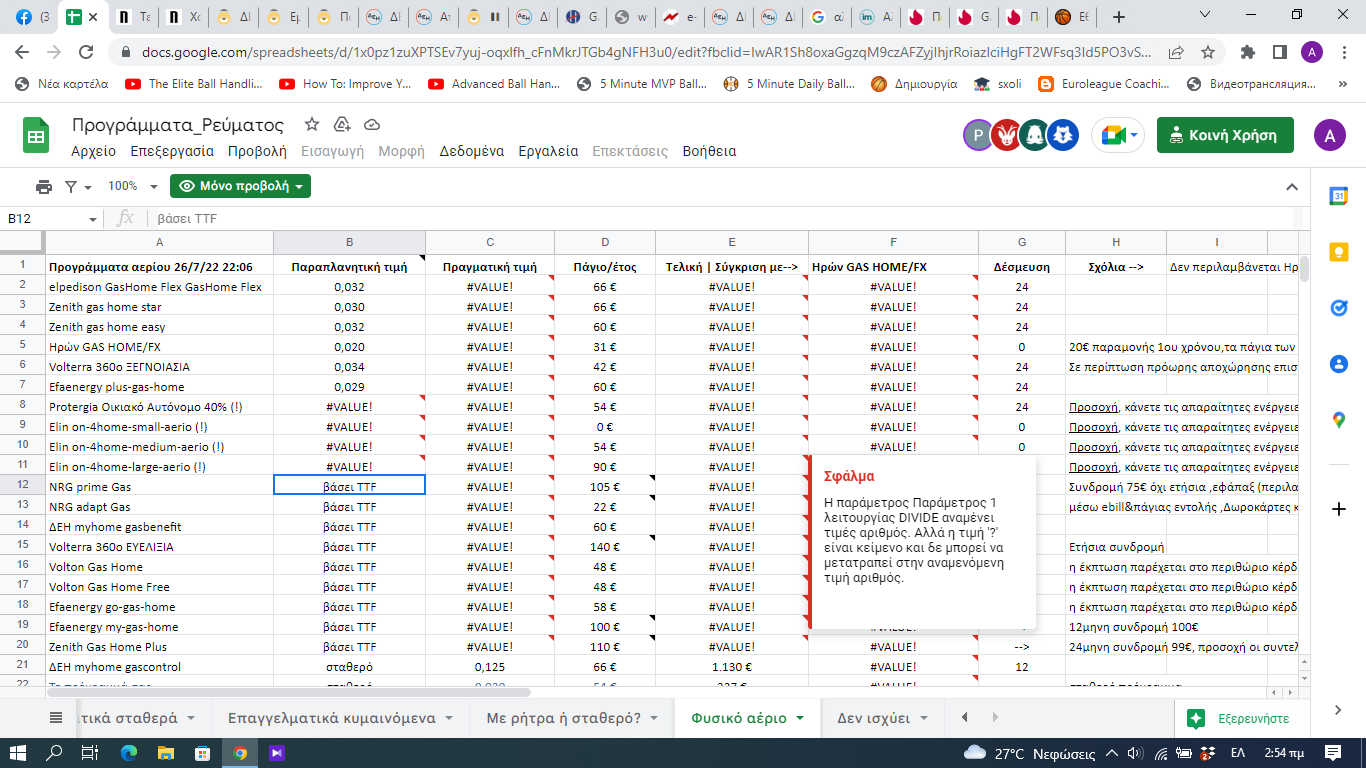Screen dimensions: 1366x768
Task: Switch to the Δεν ισχύει sheet
Action: [x=872, y=718]
